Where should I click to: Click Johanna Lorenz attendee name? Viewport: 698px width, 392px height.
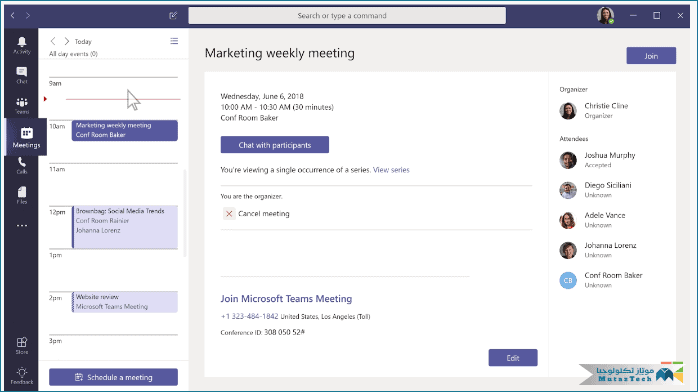(610, 245)
